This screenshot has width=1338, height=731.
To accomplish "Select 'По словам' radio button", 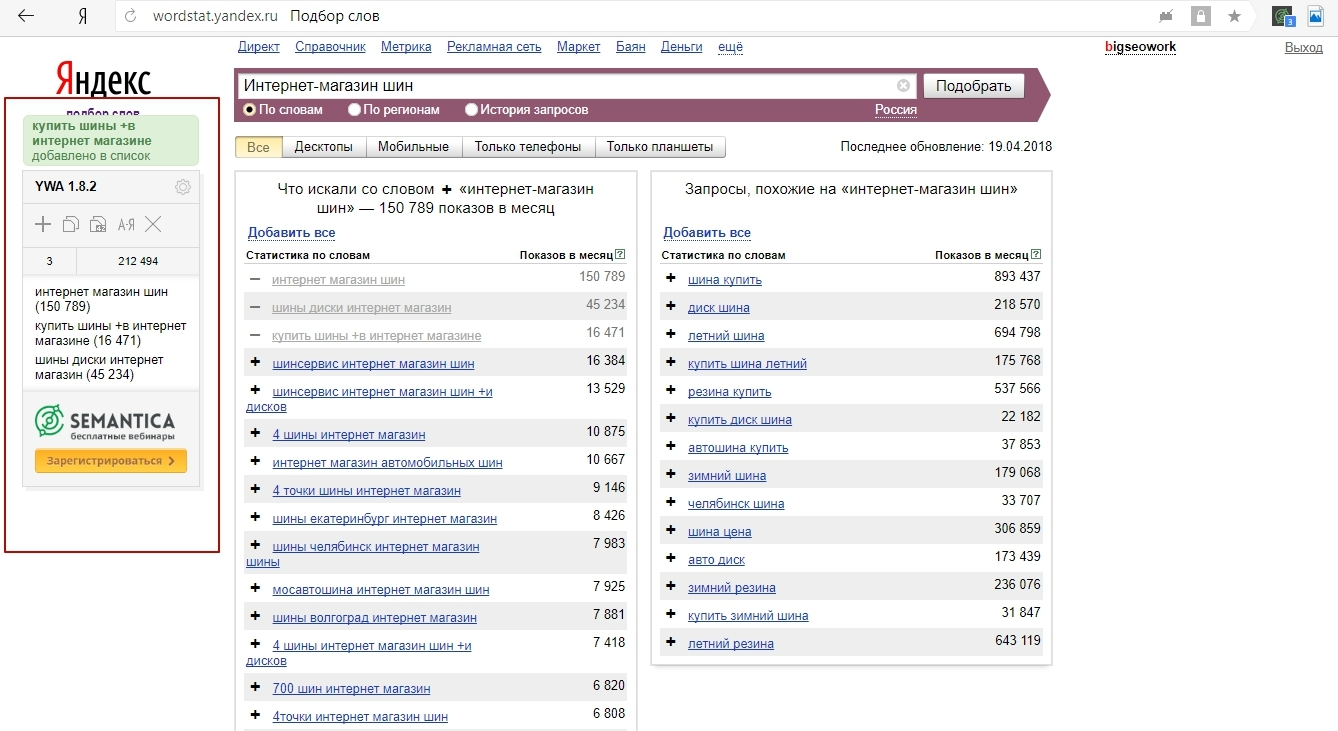I will (x=250, y=110).
